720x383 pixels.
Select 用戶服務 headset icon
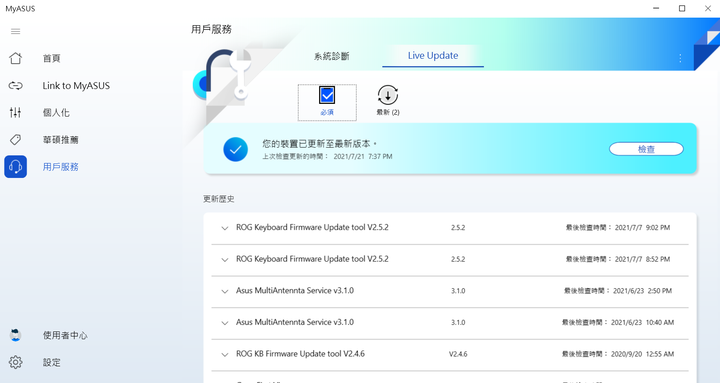(x=16, y=167)
